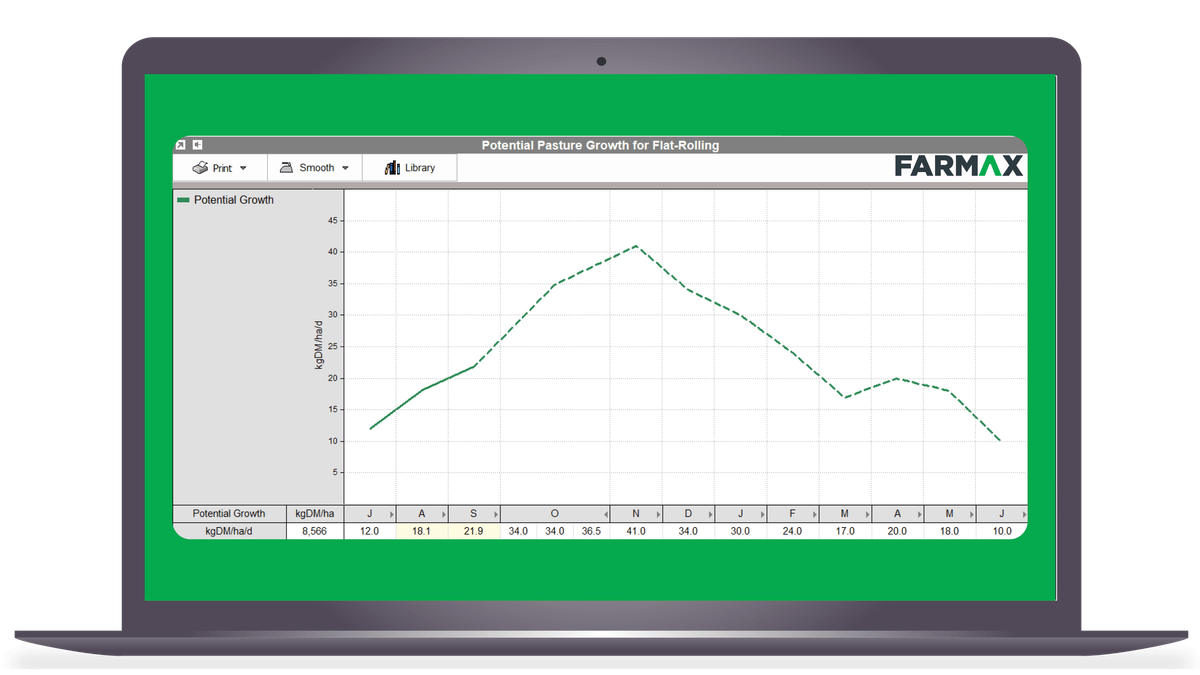Open the Library books icon

point(393,167)
